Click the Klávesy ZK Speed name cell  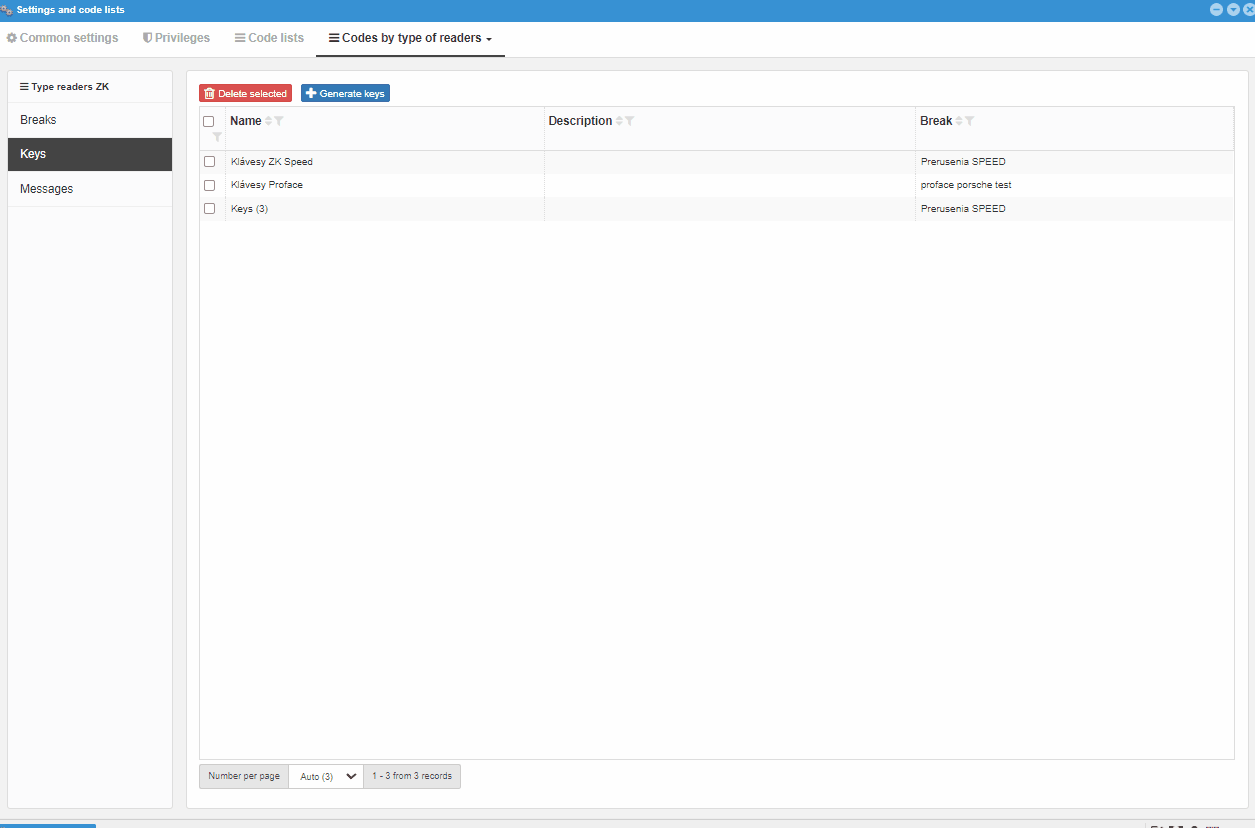(385, 161)
